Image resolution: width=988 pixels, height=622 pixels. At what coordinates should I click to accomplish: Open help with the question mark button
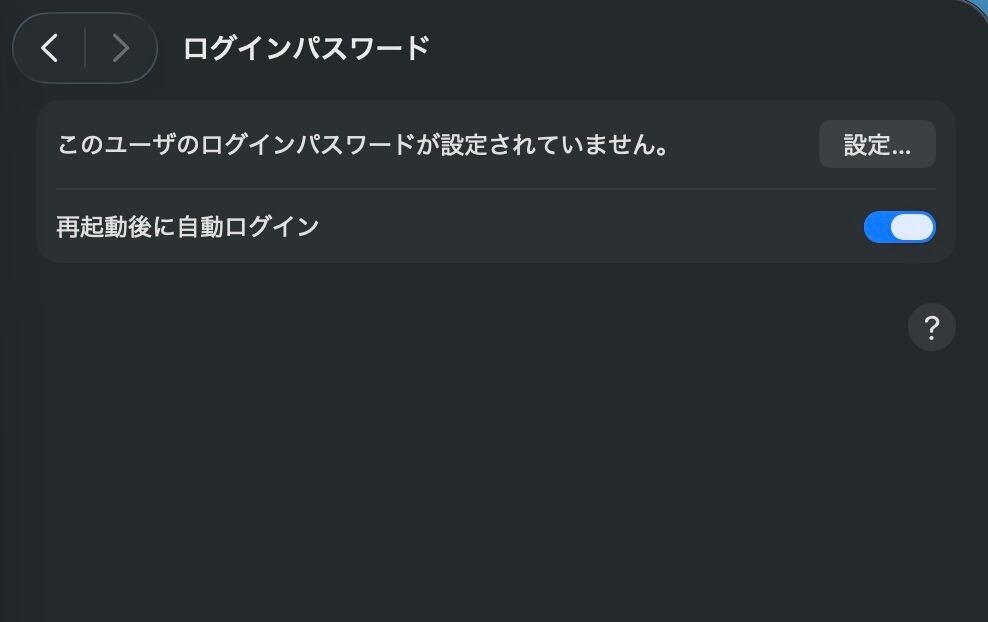point(931,327)
